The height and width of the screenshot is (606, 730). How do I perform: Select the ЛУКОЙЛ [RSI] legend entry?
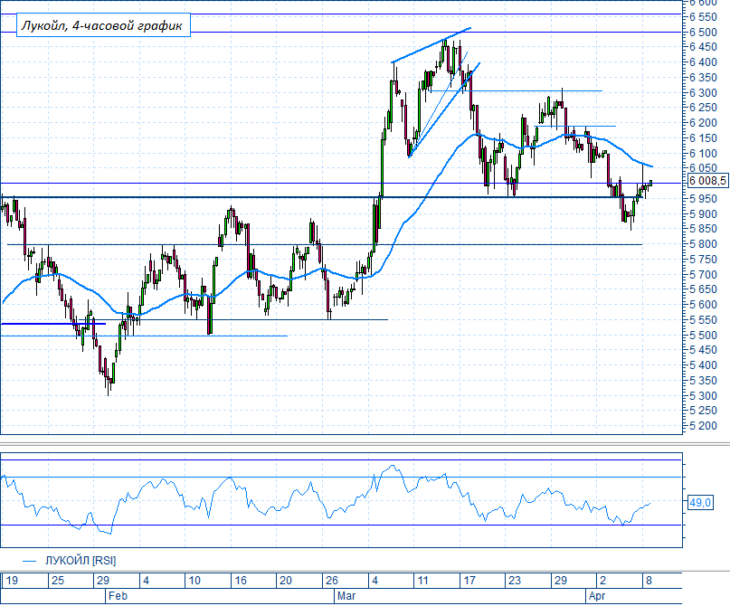point(80,560)
